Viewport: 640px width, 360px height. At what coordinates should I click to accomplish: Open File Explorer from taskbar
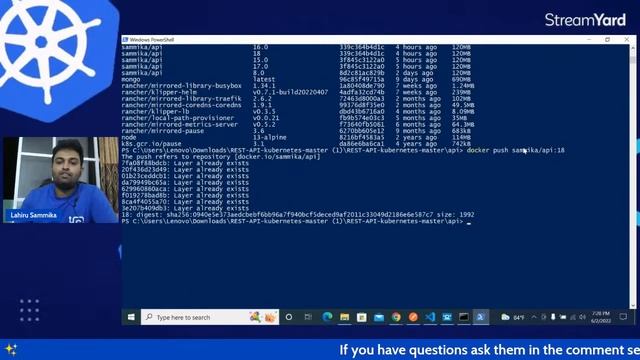tap(344, 317)
